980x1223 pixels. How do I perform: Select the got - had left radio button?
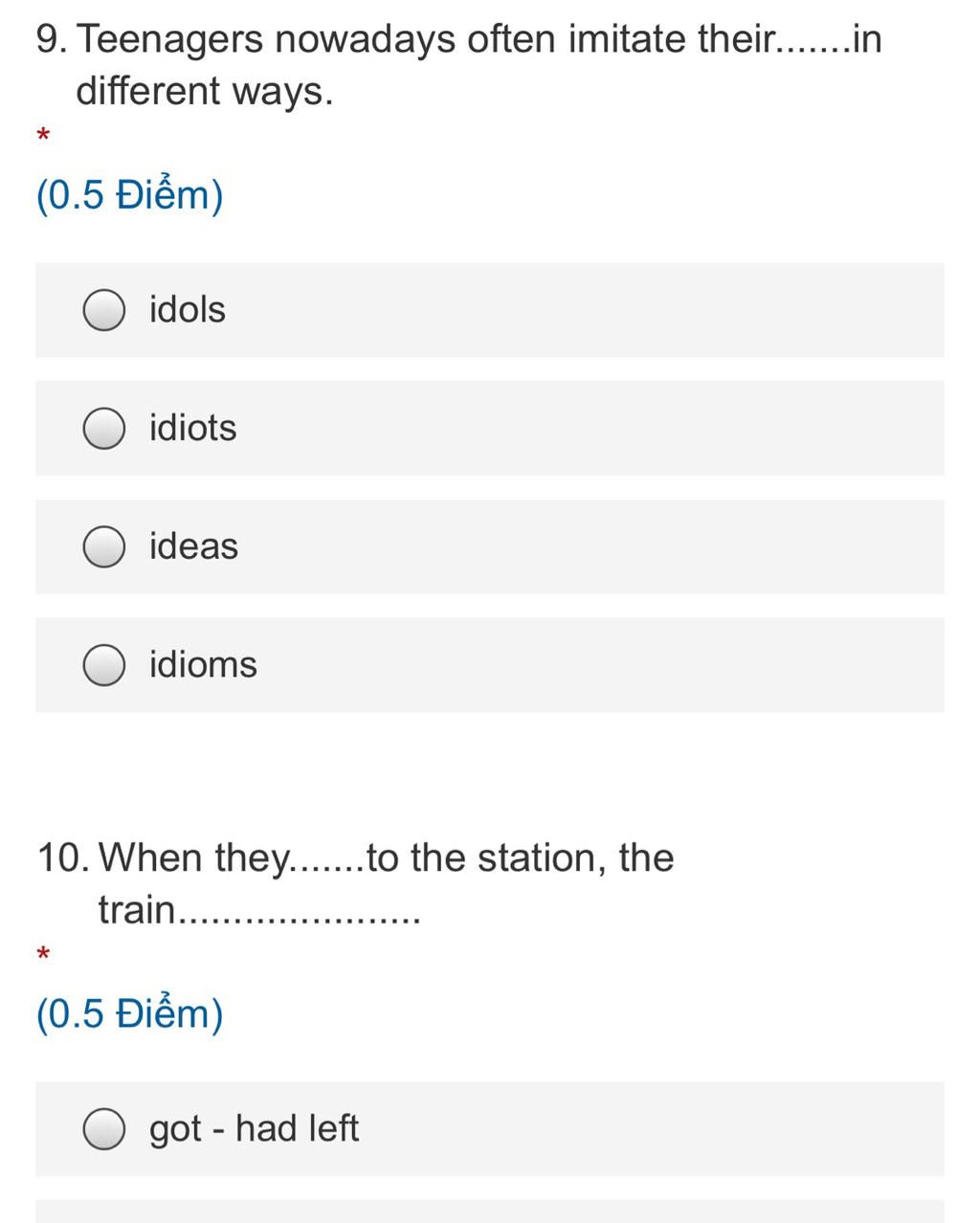tap(103, 1129)
